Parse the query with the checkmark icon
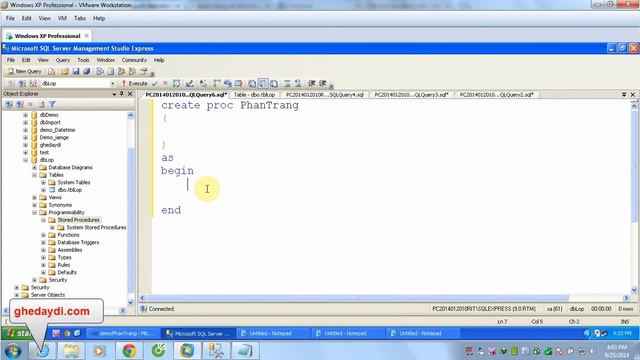640x360 pixels. point(155,83)
